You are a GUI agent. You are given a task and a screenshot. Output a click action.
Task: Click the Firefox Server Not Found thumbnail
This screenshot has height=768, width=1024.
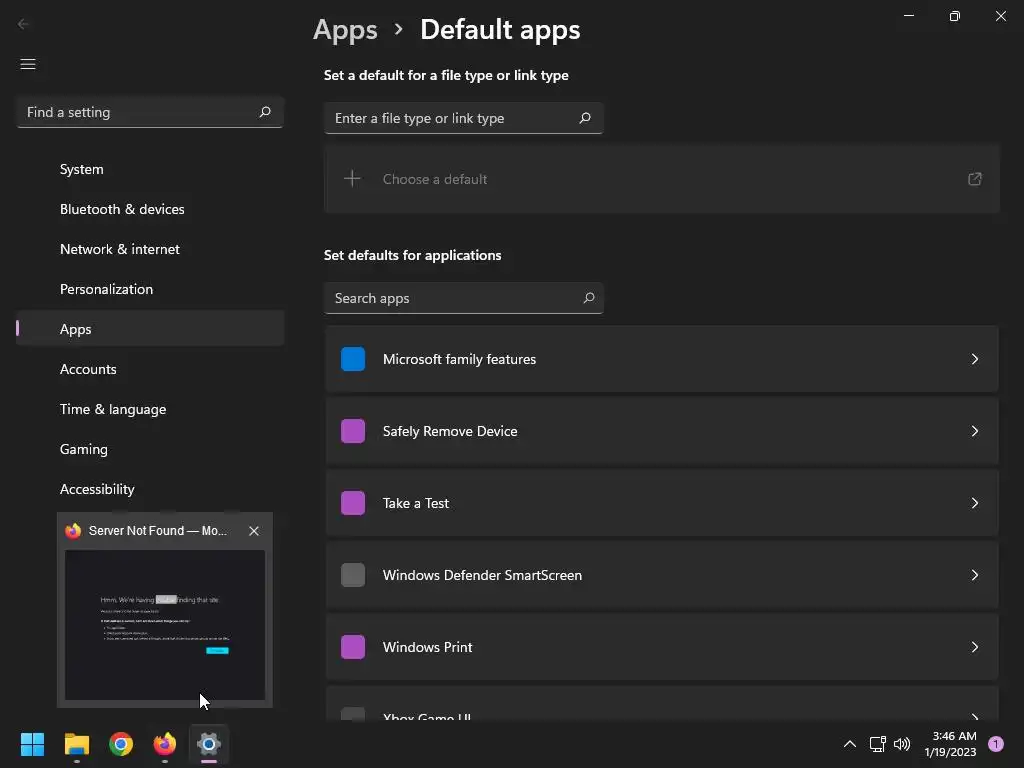(165, 625)
